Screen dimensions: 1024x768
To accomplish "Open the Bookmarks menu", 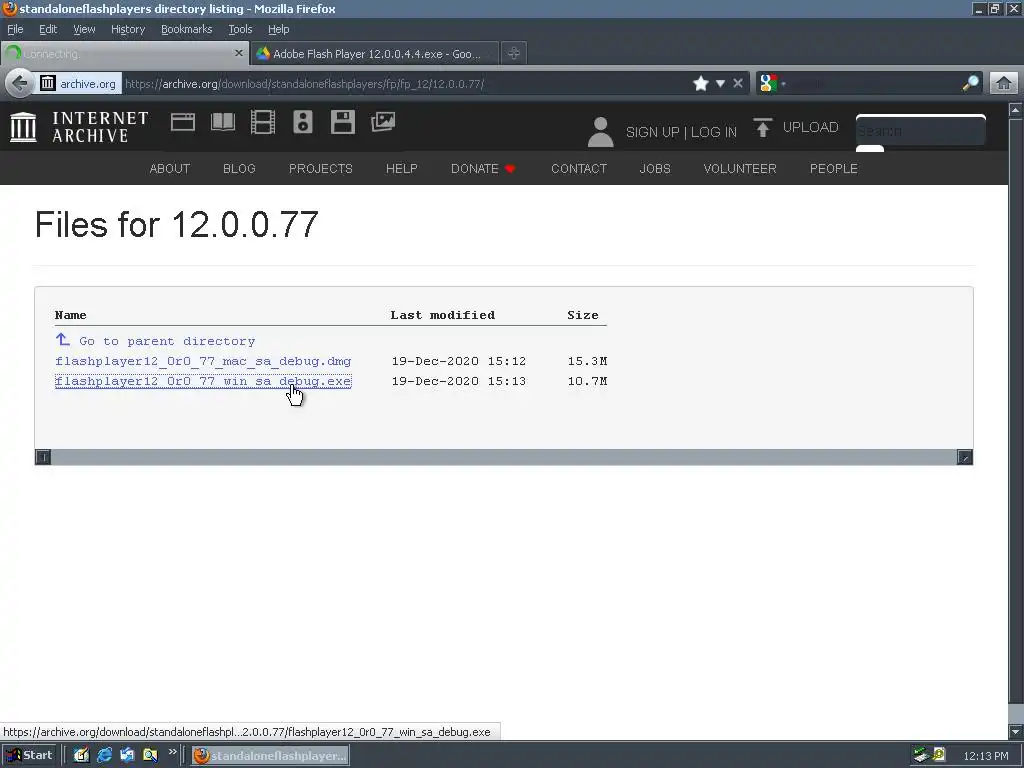I will (x=186, y=29).
